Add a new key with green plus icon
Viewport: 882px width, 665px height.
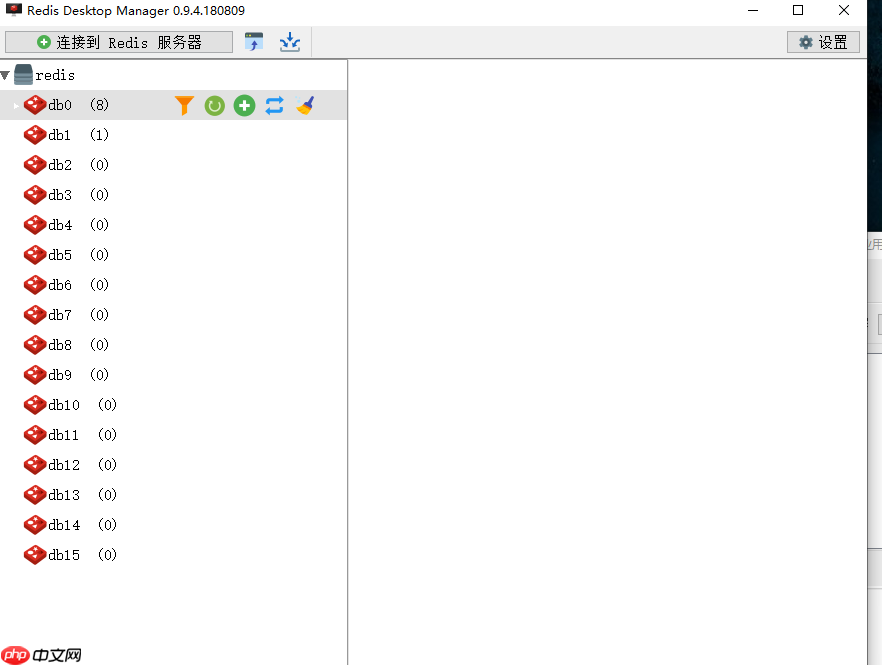tap(244, 105)
